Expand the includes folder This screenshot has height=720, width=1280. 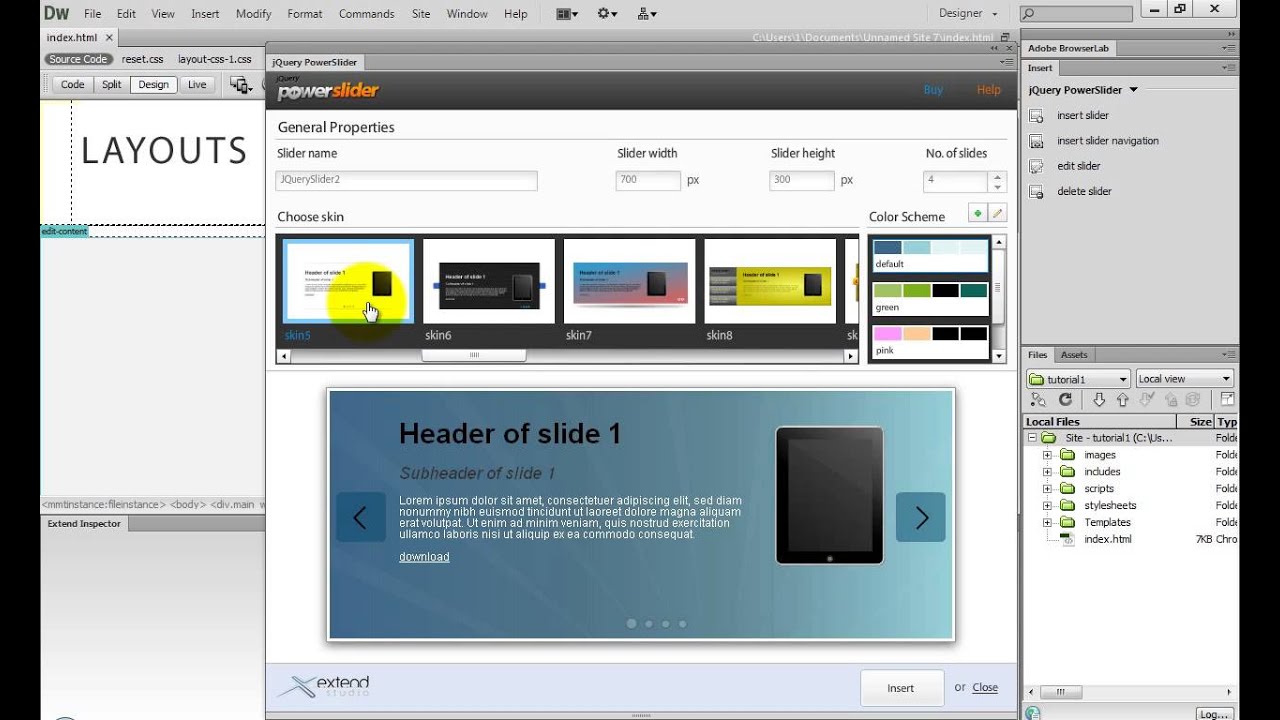pyautogui.click(x=1048, y=472)
